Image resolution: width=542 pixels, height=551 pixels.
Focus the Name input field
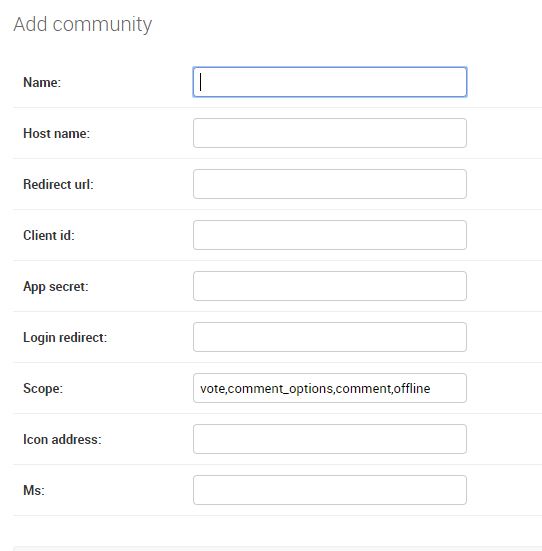(x=330, y=82)
